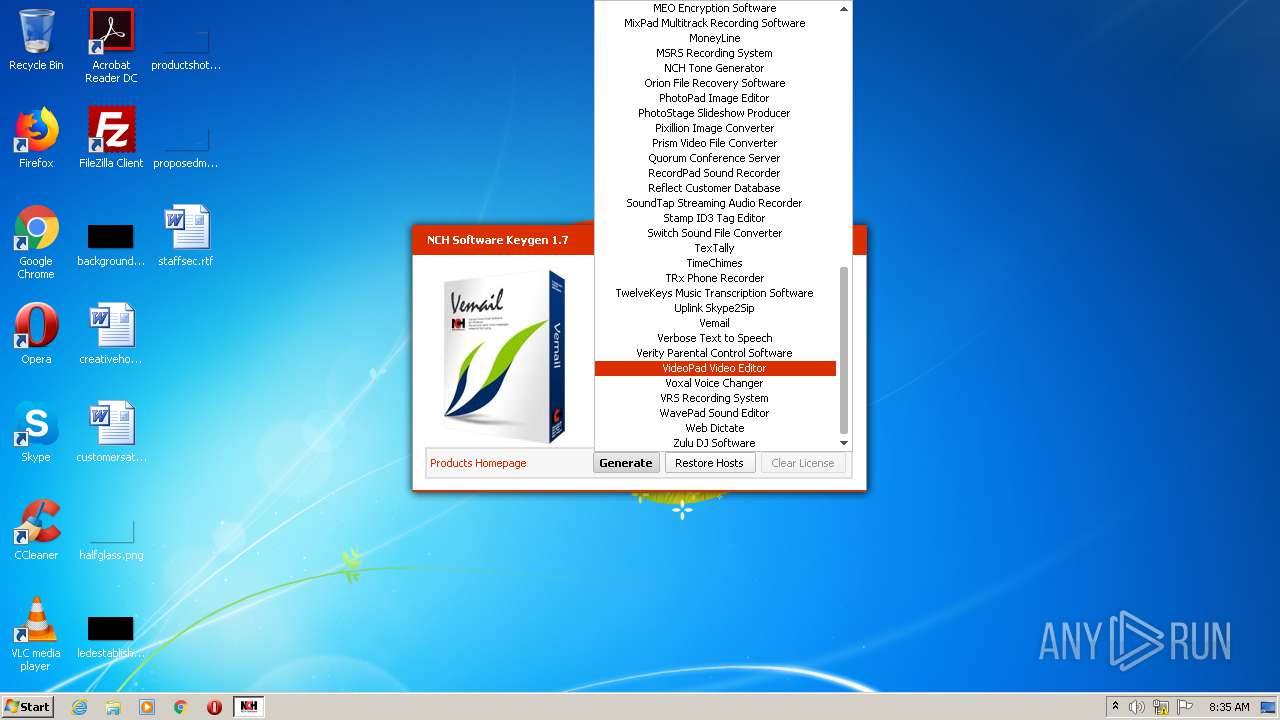Open CCleaner desktop shortcut
The image size is (1280, 720).
[x=36, y=530]
